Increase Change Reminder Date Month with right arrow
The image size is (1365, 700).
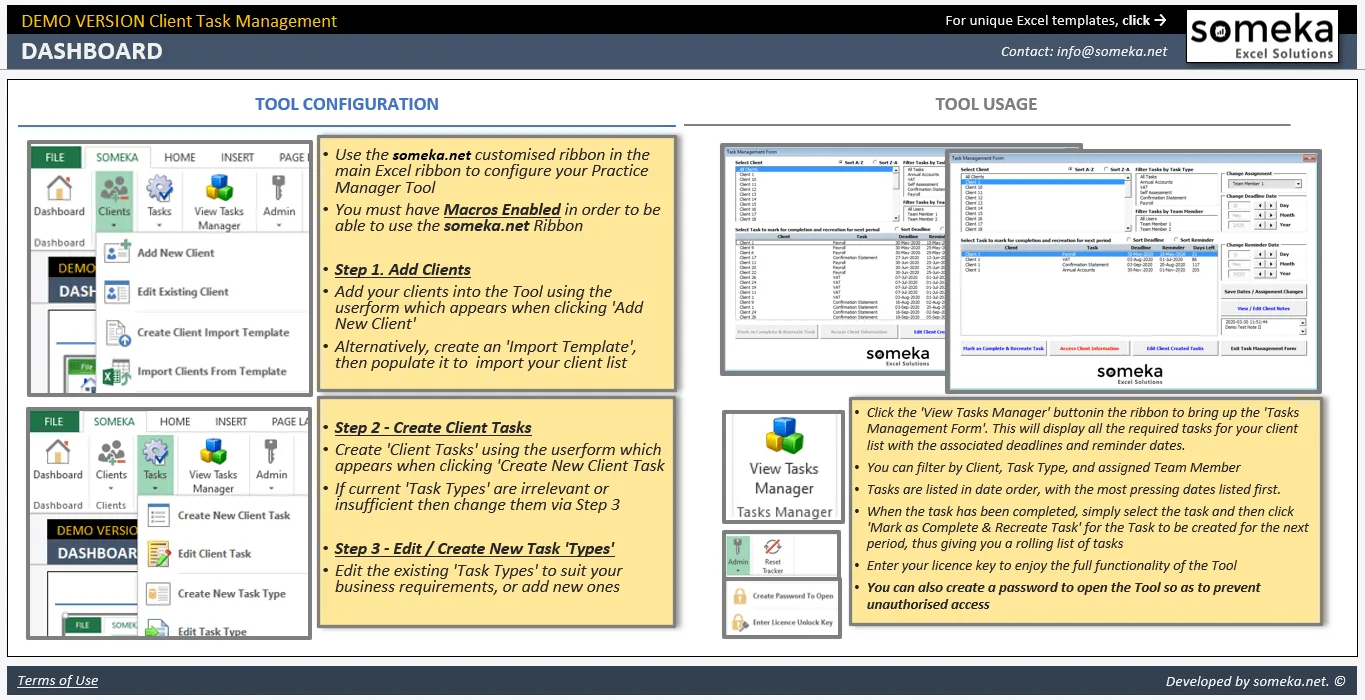coord(1271,264)
